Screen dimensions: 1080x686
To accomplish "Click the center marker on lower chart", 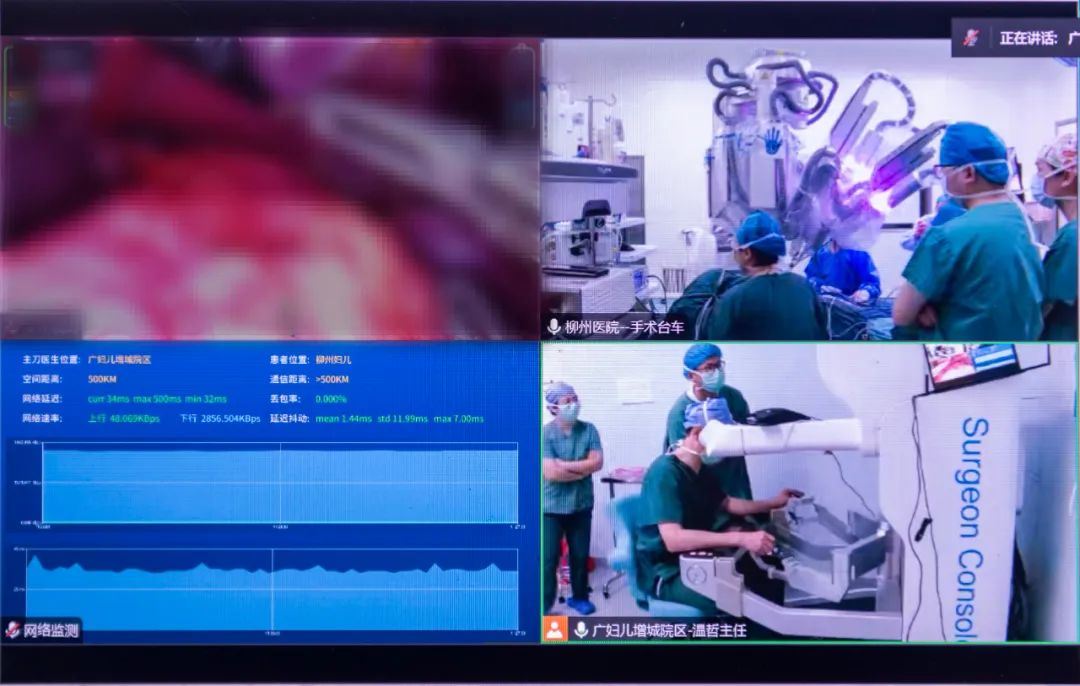I will pos(272,590).
